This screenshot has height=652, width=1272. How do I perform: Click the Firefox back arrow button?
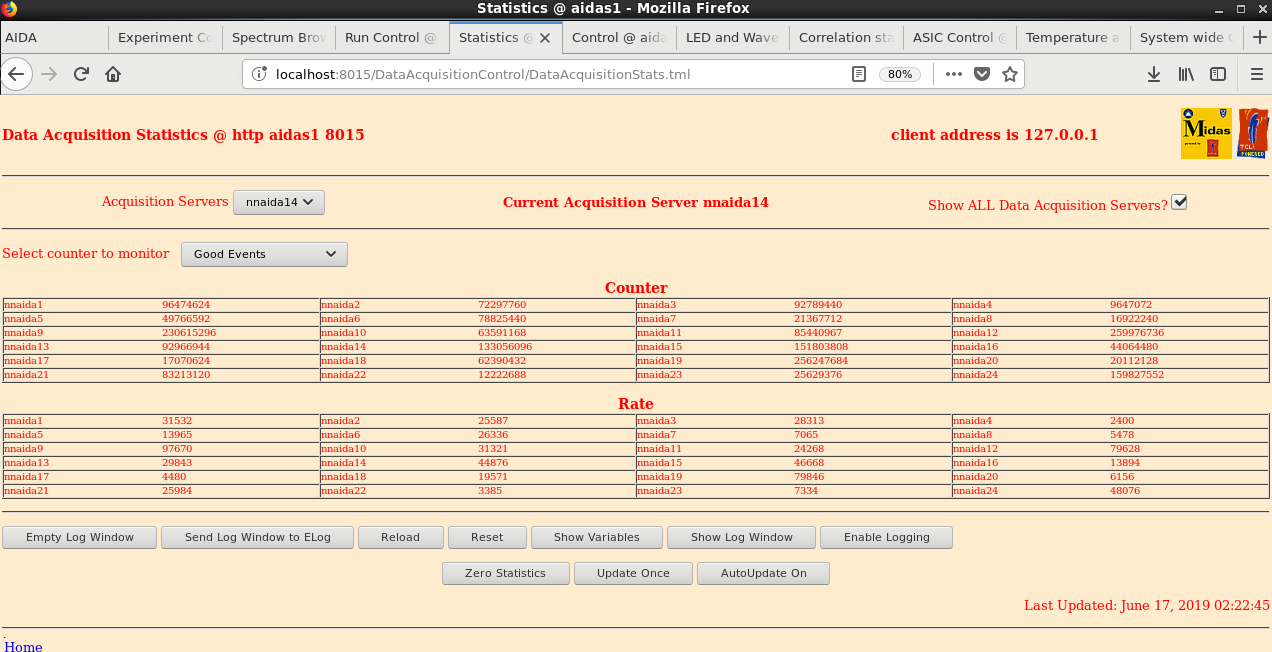[x=17, y=74]
